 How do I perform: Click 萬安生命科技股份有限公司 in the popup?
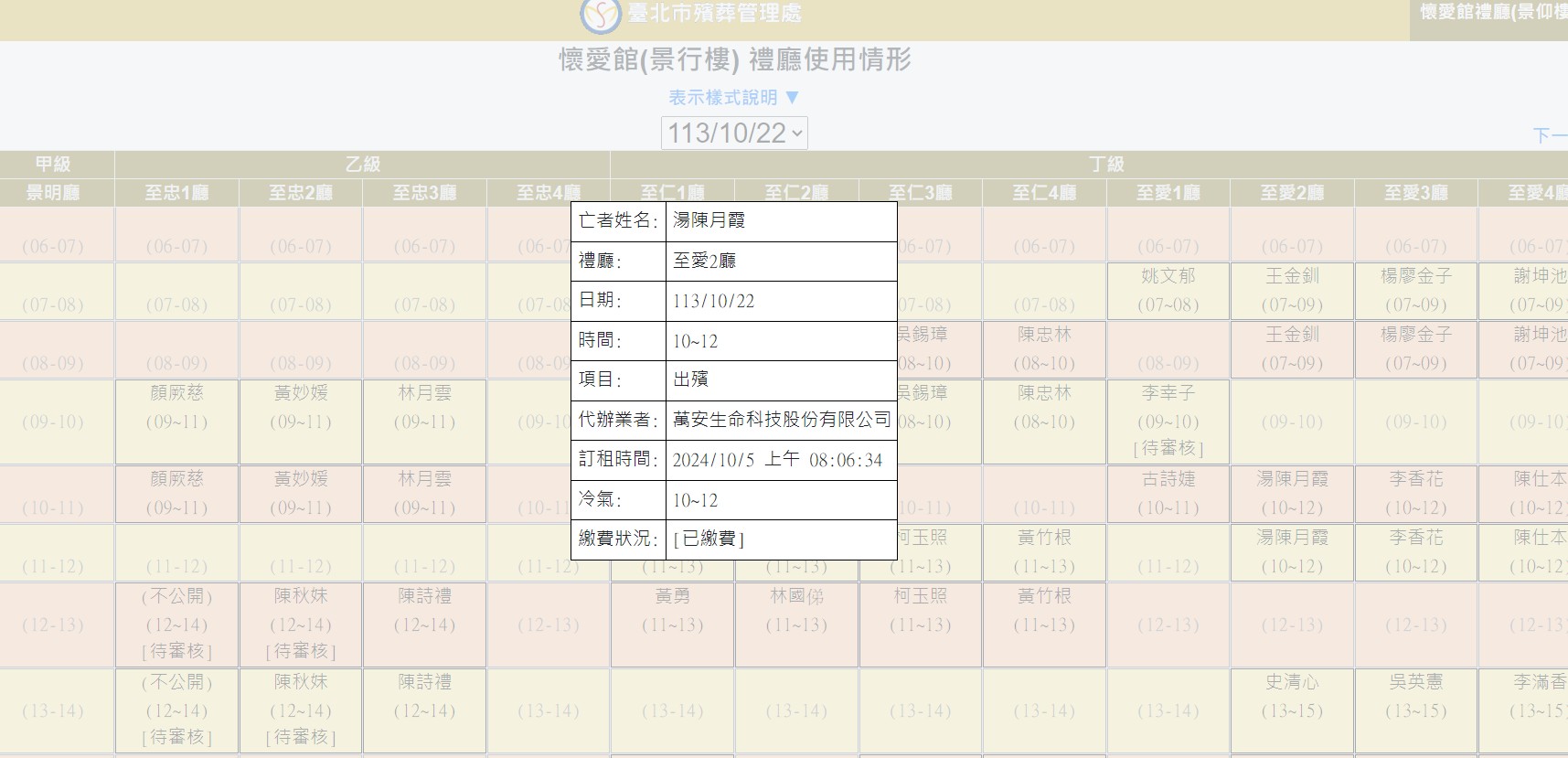click(781, 420)
